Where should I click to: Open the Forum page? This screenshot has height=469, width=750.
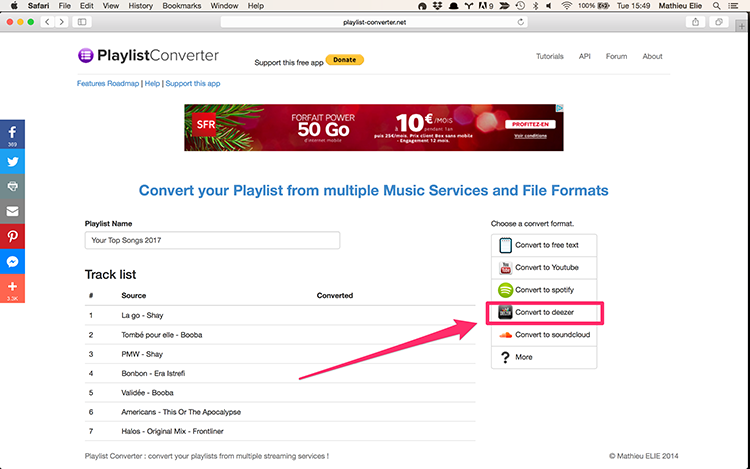pos(616,56)
